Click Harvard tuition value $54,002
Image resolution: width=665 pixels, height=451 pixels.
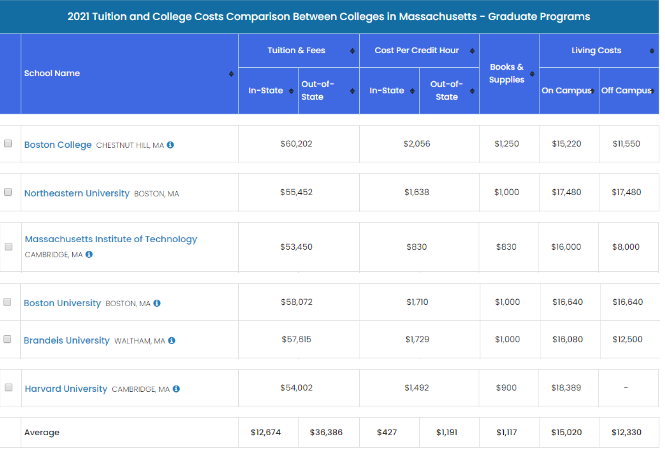pos(296,388)
